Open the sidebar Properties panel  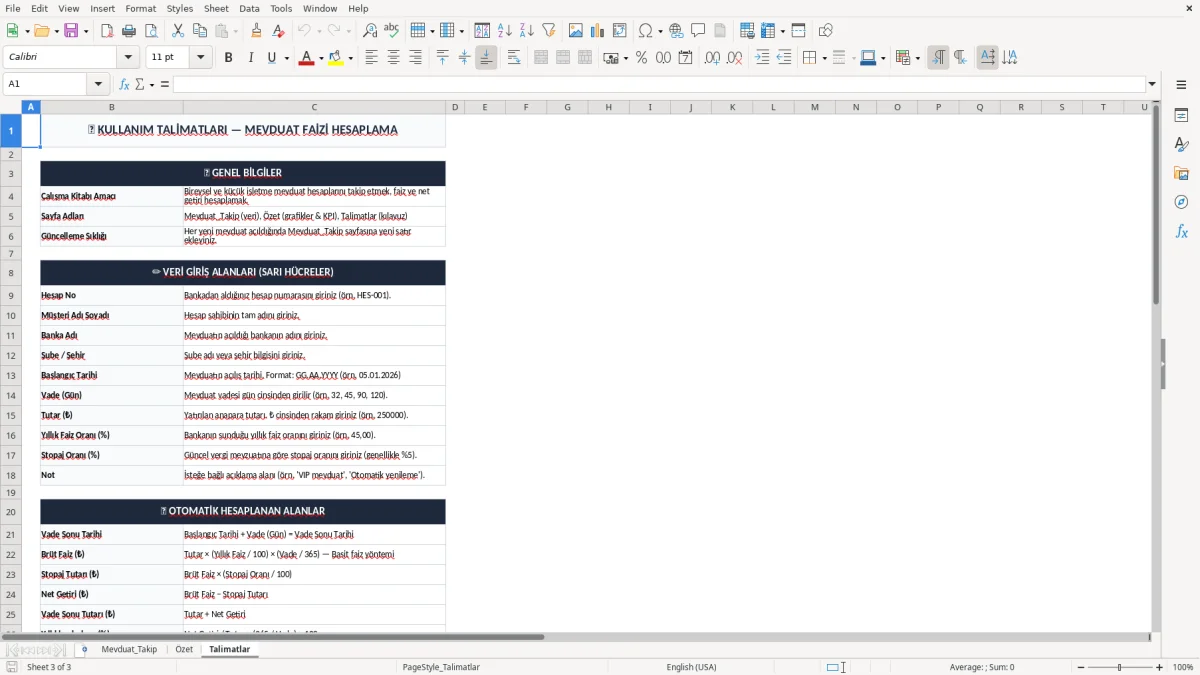(x=1181, y=115)
